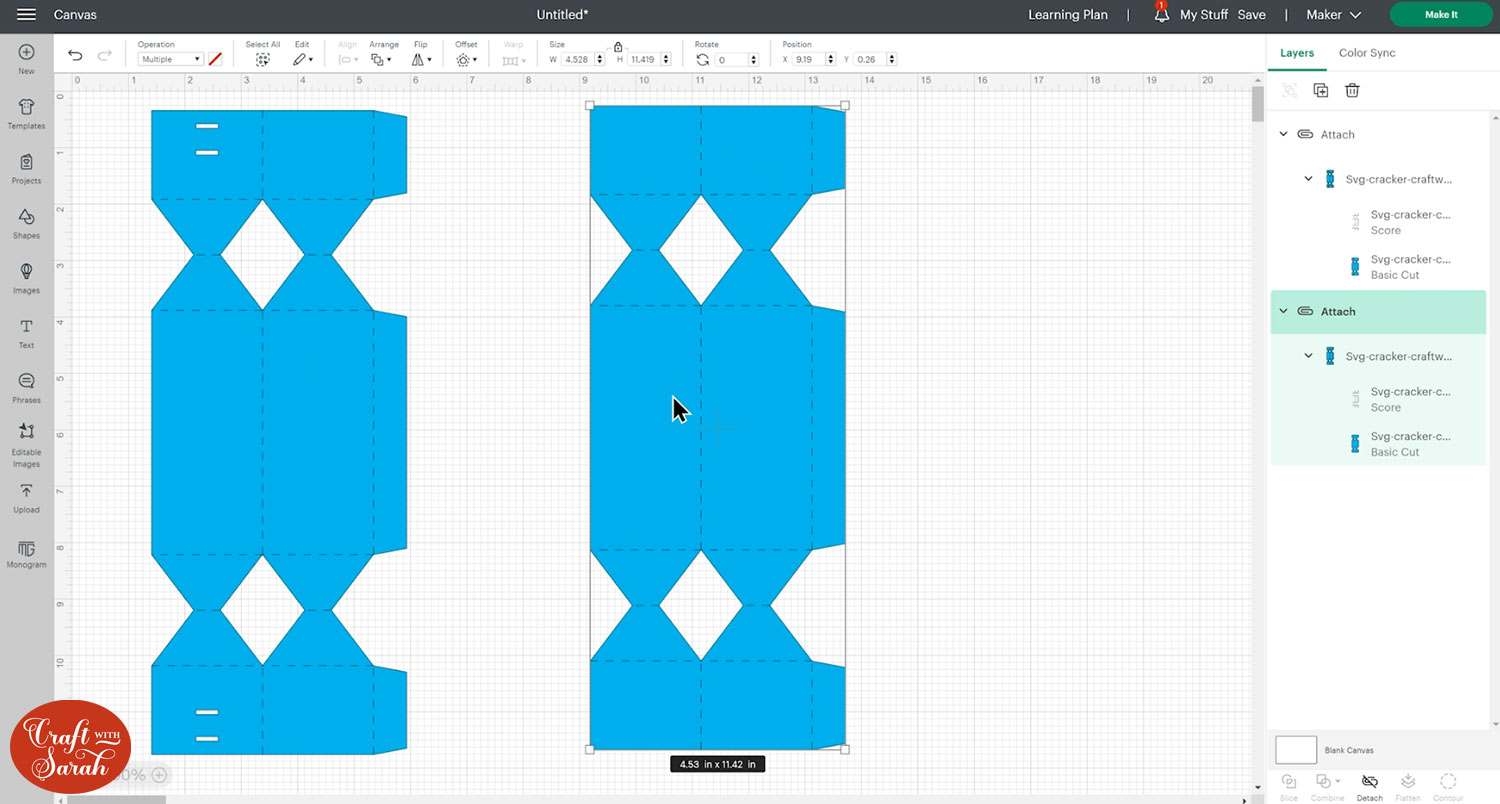
Task: Collapse the first Attach group
Action: tap(1284, 134)
